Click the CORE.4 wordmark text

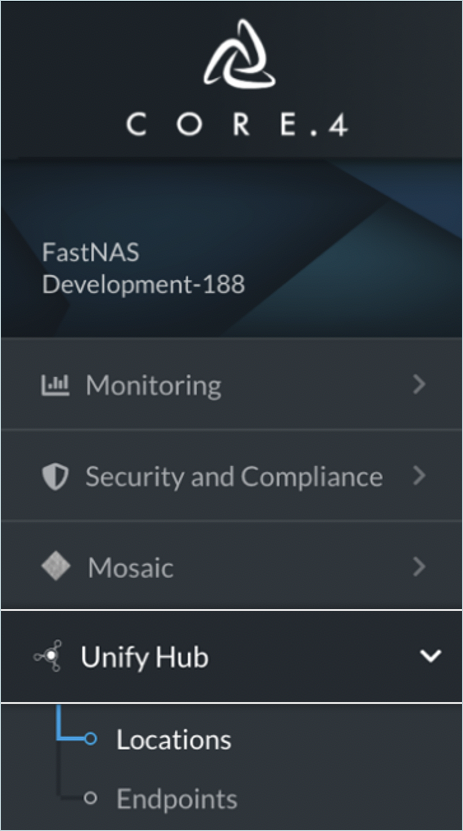(x=237, y=126)
